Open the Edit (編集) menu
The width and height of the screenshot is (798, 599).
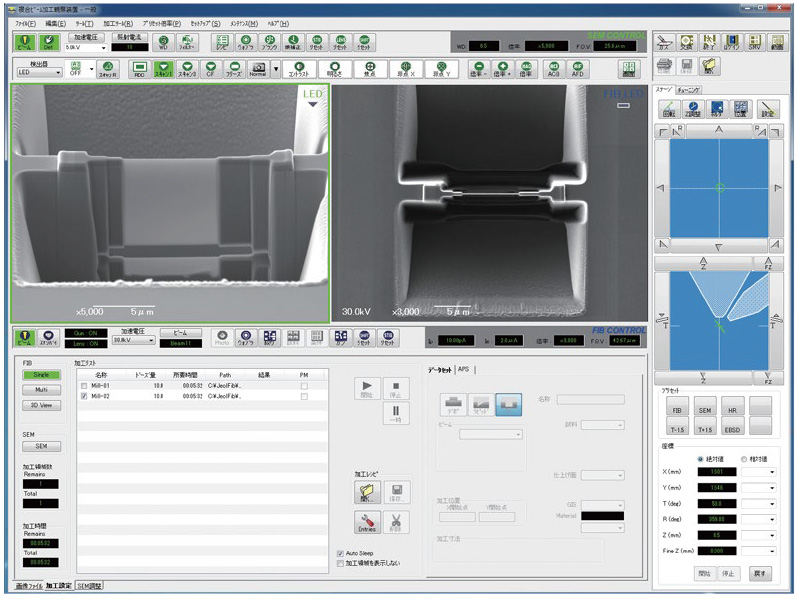(55, 23)
